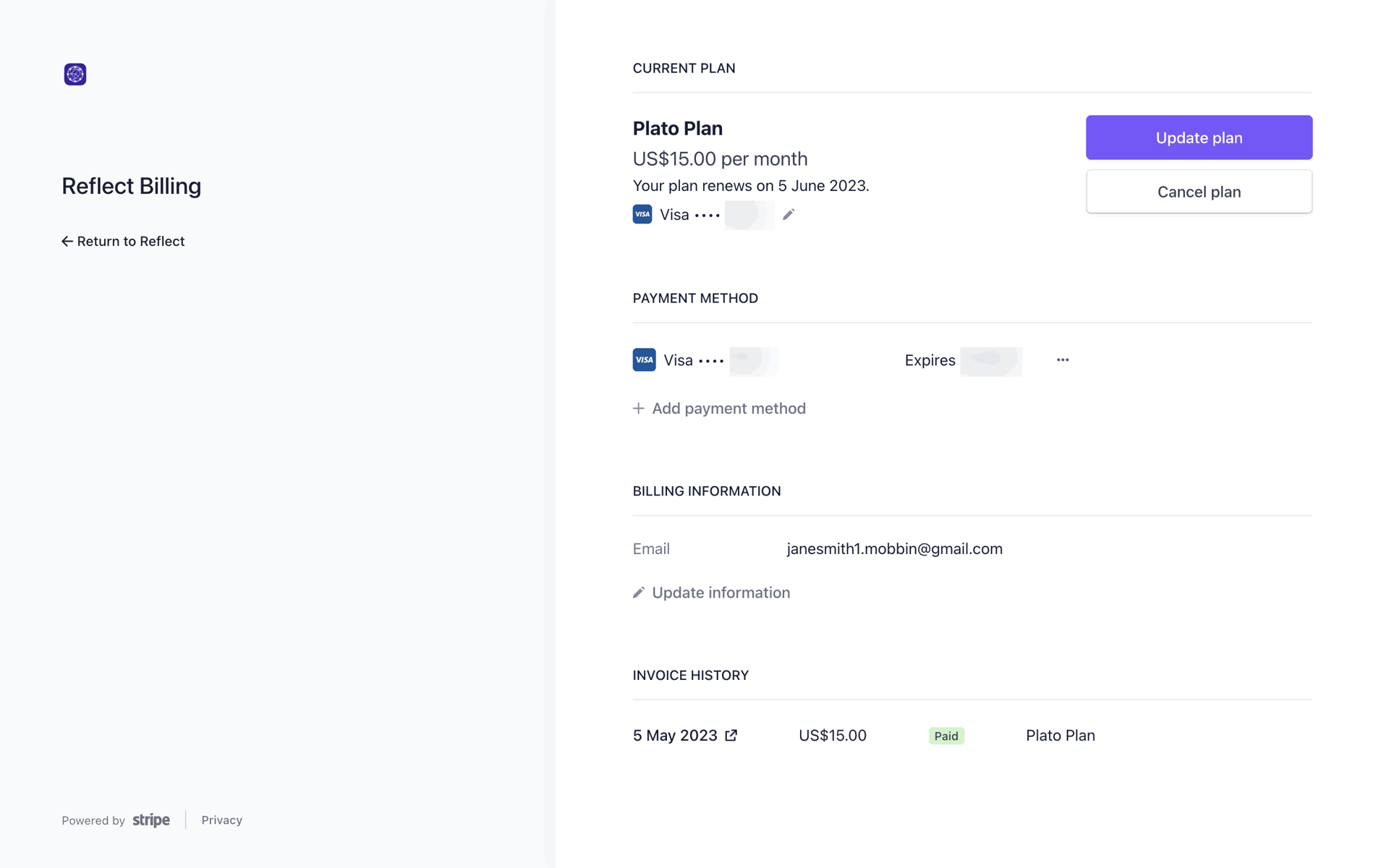Click the plus icon for Add payment method
1389x868 pixels.
(638, 409)
